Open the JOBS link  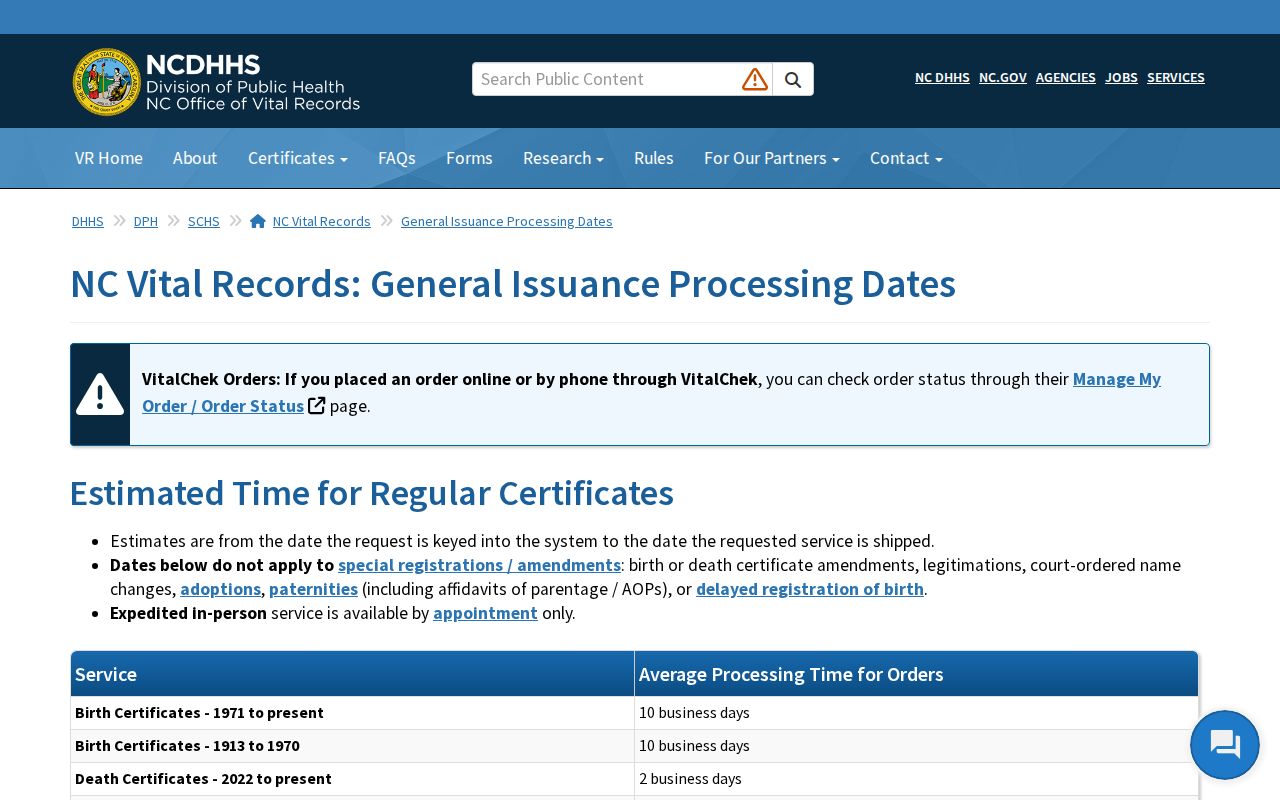[1121, 77]
